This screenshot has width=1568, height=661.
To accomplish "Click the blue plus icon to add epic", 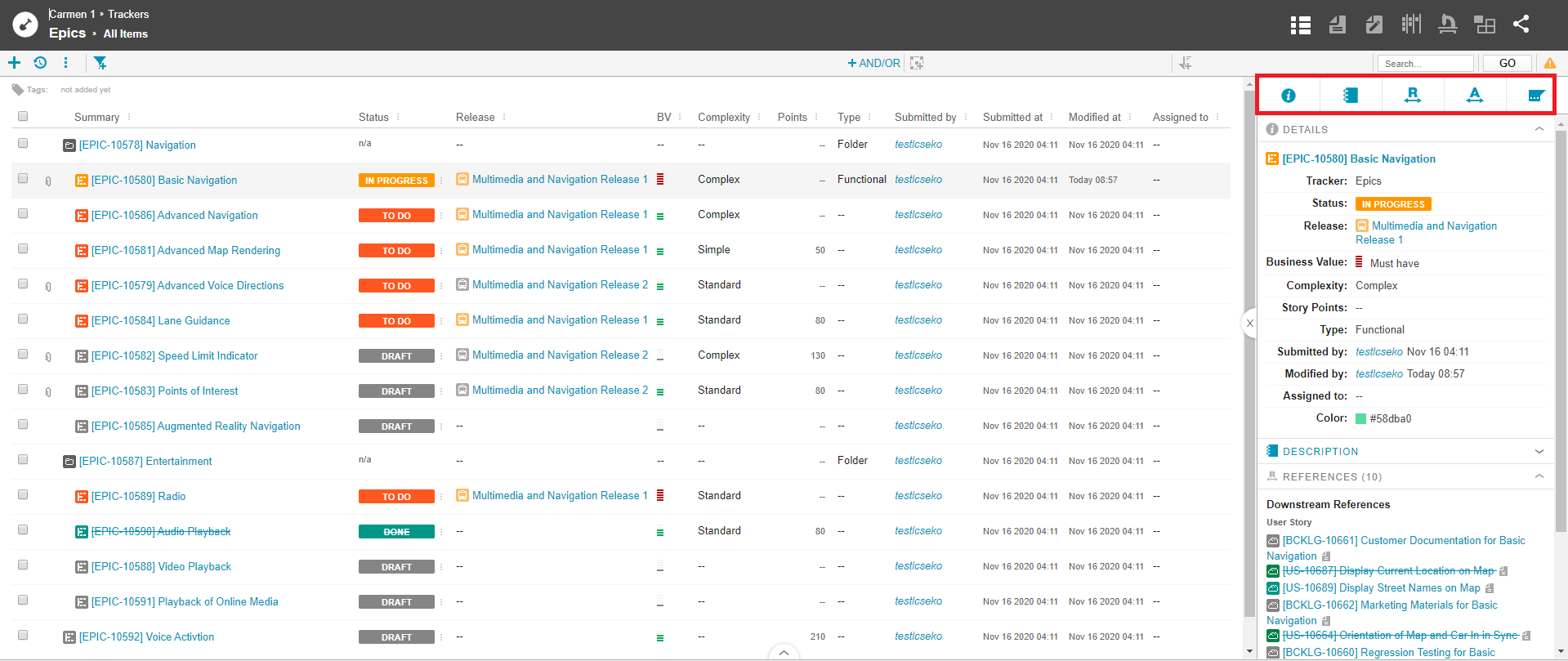I will (14, 63).
